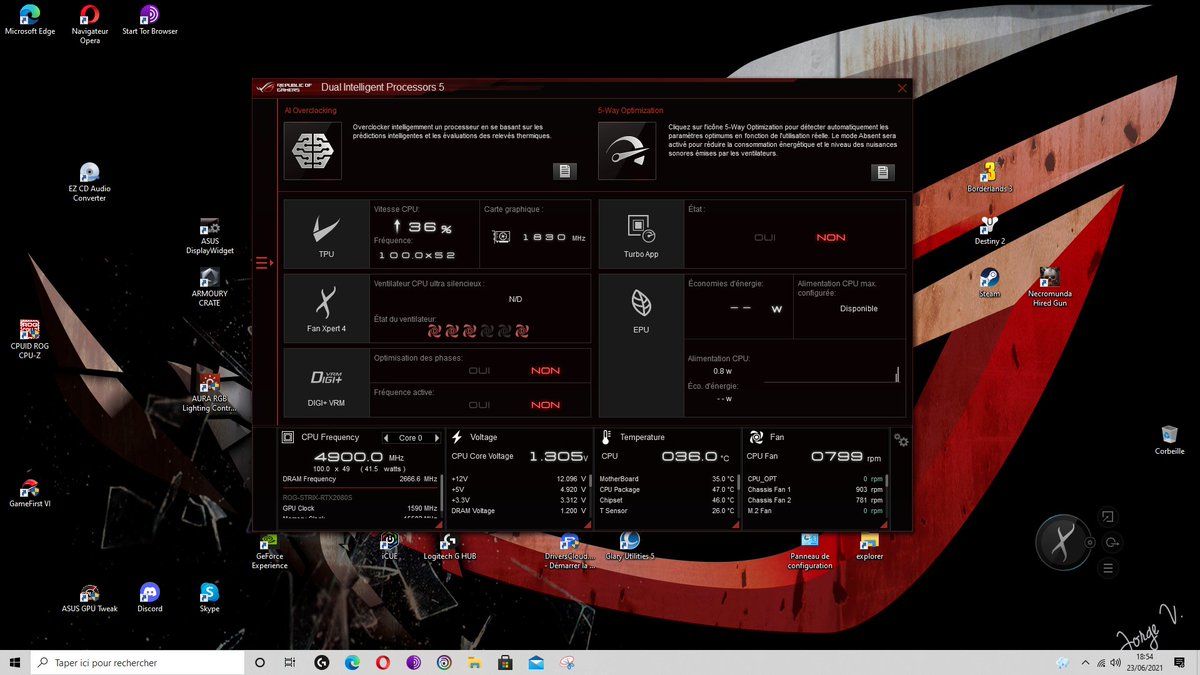Expand the red side menu arrow
Viewport: 1200px width, 675px height.
click(264, 263)
